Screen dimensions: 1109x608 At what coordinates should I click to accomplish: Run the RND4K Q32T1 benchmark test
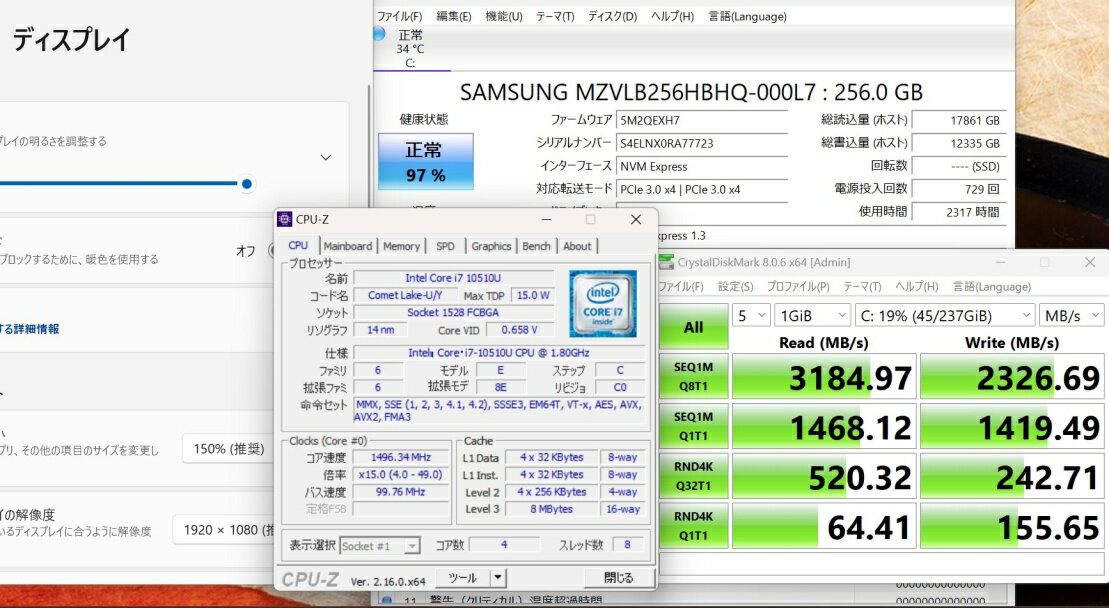pyautogui.click(x=693, y=477)
